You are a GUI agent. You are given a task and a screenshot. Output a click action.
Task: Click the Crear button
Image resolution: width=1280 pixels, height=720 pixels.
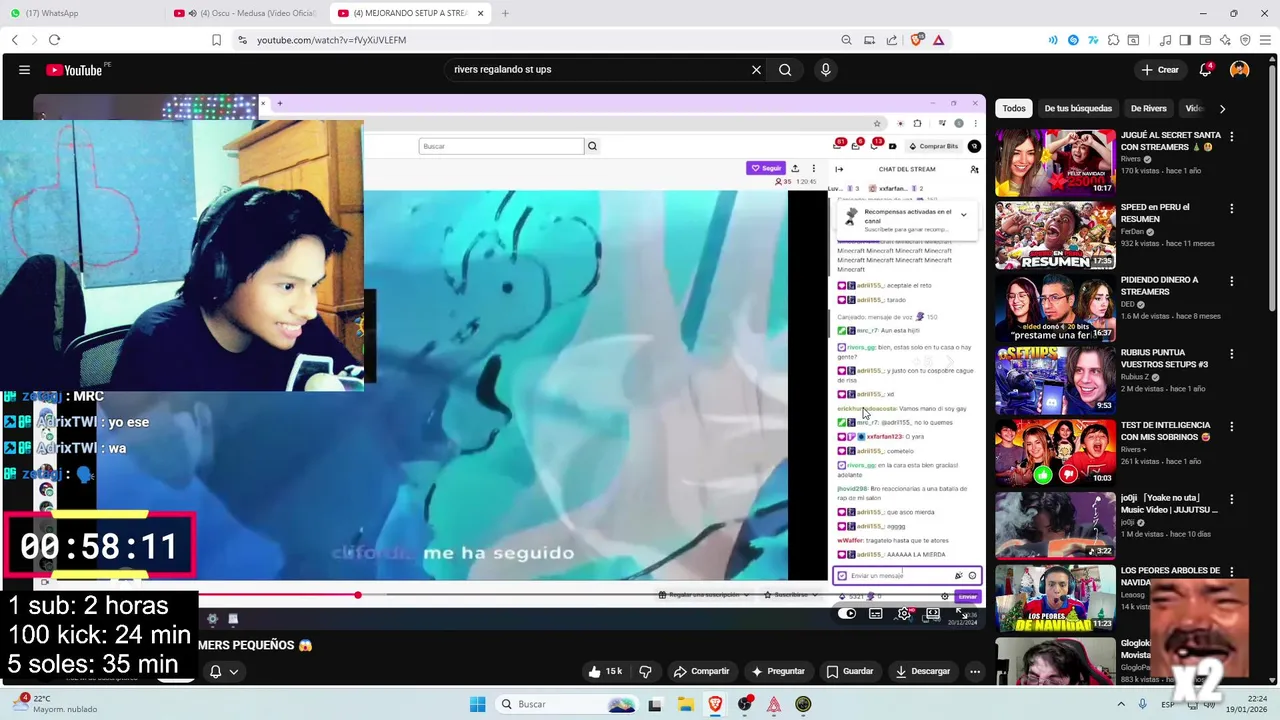pos(1161,70)
